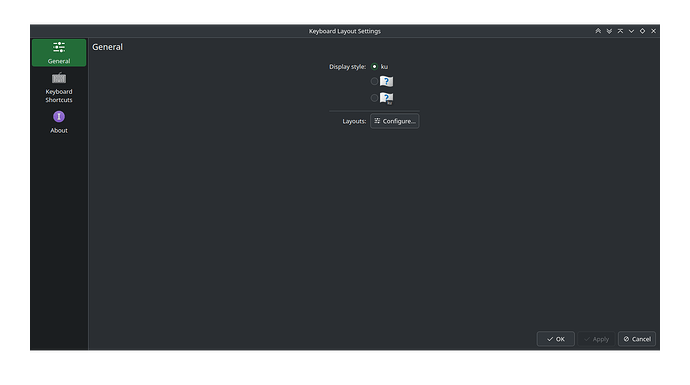
Task: Click the keep-below double down-arrow titlebar icon
Action: click(x=609, y=31)
